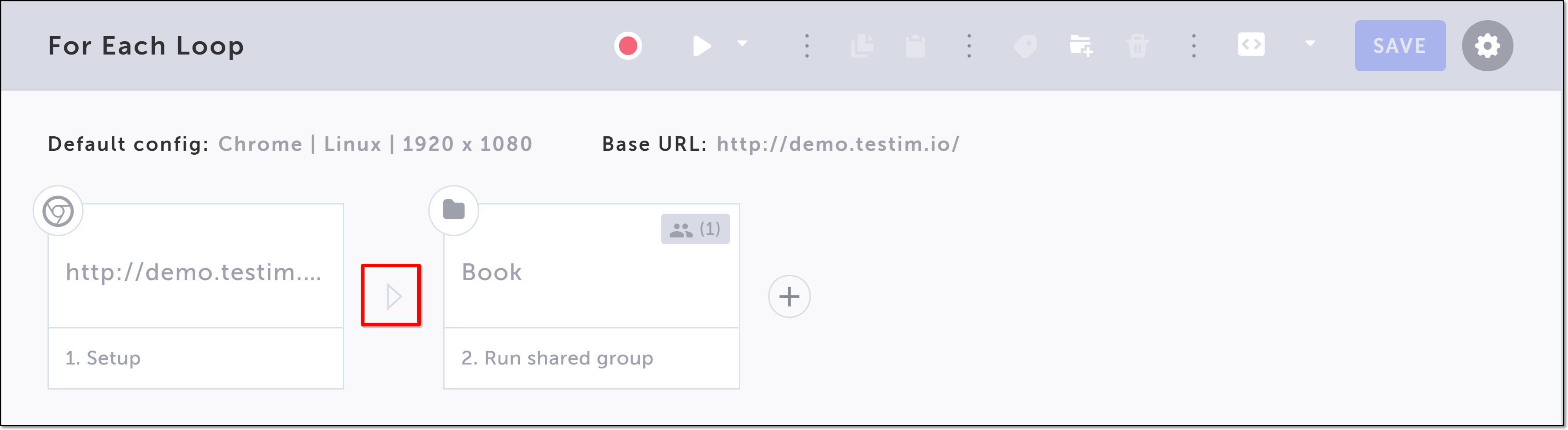
Task: Click the paste clipboard icon
Action: tap(915, 46)
